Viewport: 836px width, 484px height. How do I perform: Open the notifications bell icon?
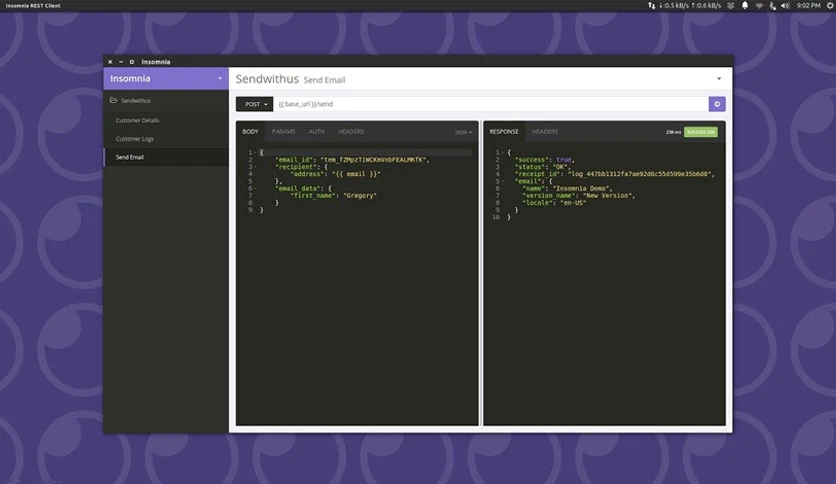pos(745,5)
